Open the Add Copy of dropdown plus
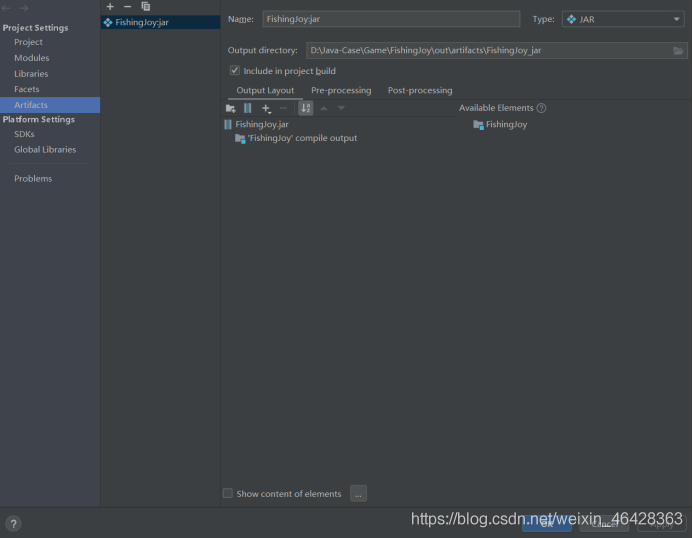 point(266,108)
